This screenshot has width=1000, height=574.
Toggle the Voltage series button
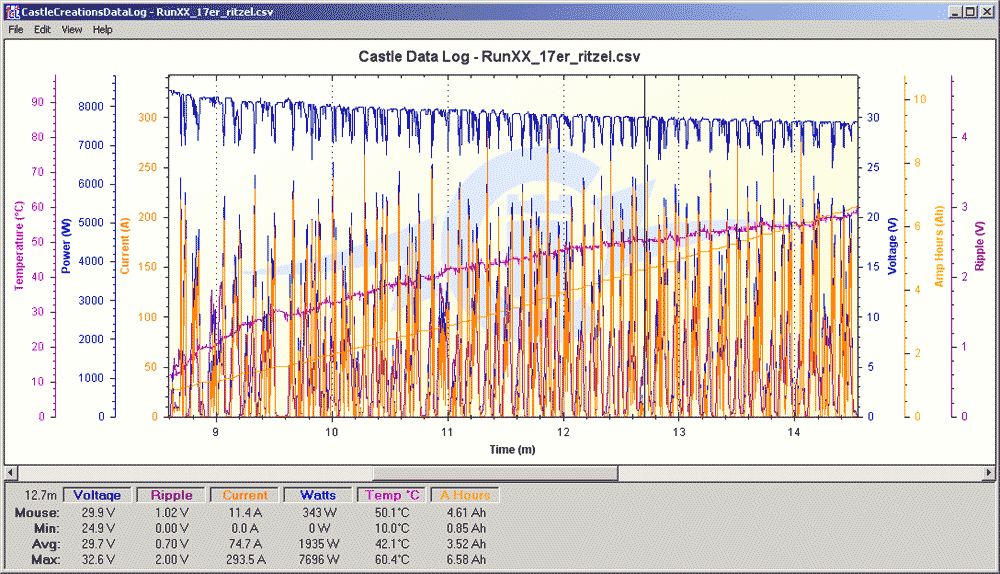click(97, 495)
